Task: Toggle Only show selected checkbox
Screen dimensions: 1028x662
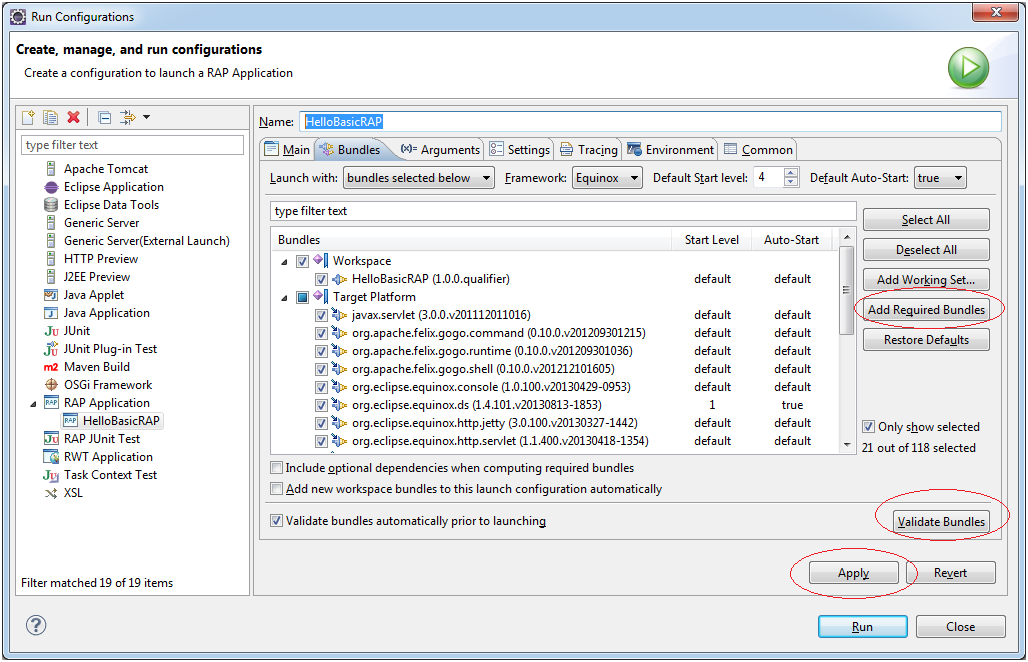Action: click(869, 427)
